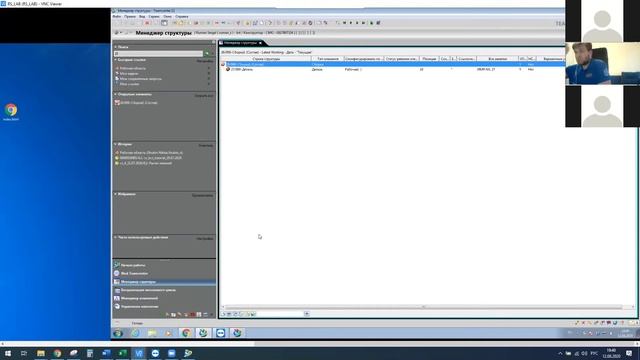Open the Вид menu

pos(142,17)
